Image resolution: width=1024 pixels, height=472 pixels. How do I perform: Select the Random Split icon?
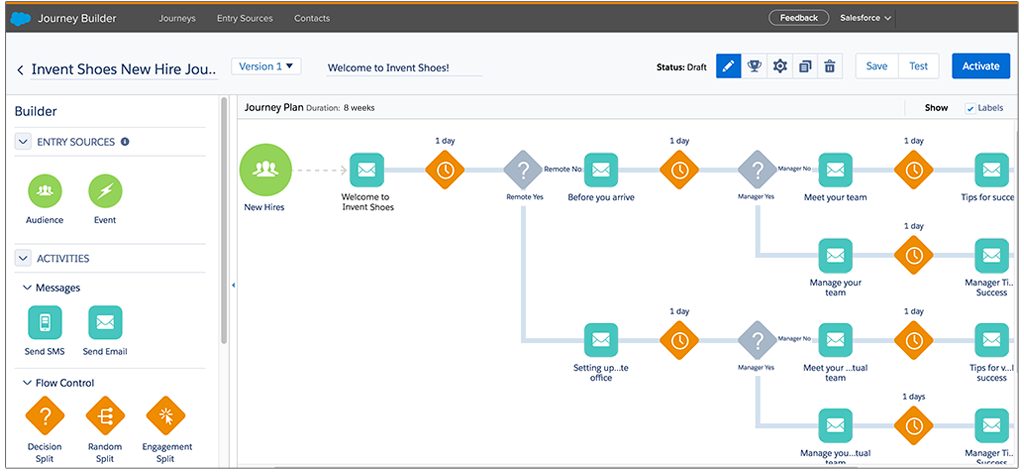point(106,417)
